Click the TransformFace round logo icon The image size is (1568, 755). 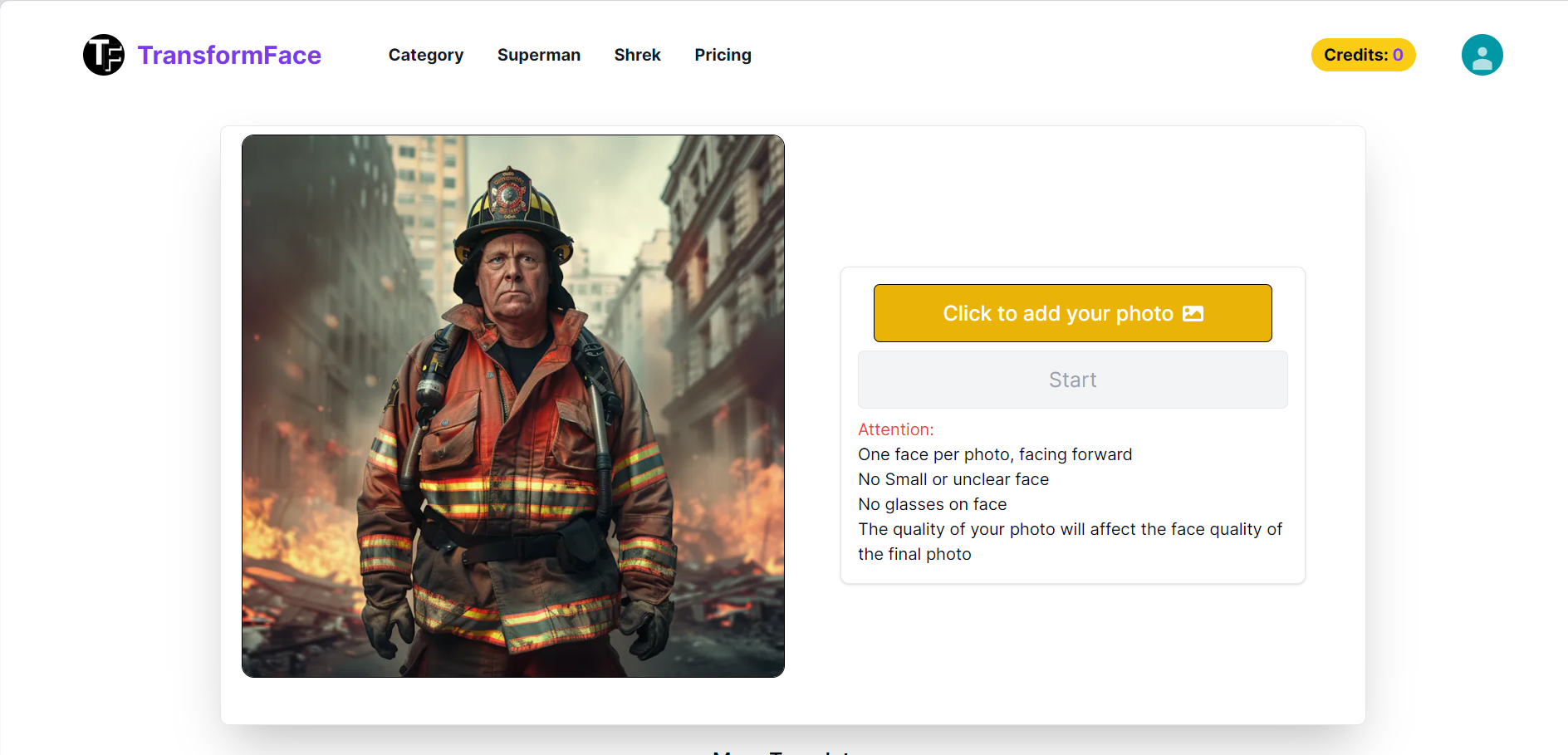coord(104,55)
